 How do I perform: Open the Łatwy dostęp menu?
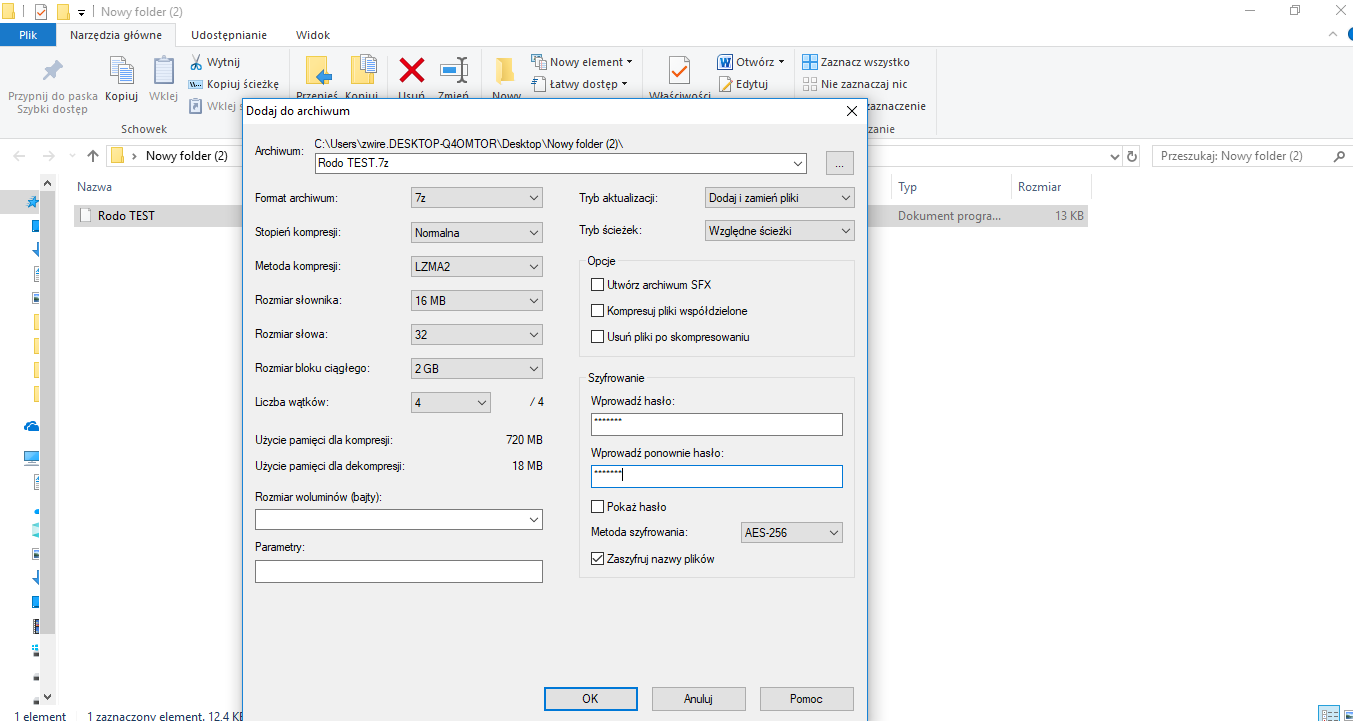click(579, 84)
